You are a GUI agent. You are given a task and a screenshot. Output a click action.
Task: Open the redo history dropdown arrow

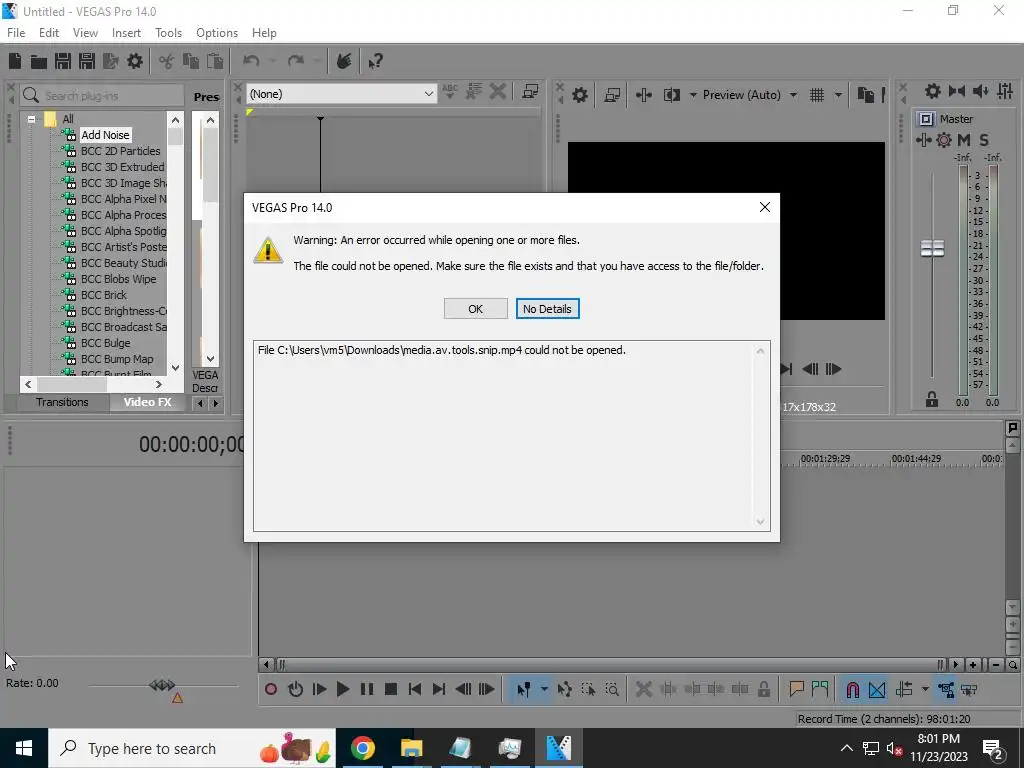(x=317, y=61)
